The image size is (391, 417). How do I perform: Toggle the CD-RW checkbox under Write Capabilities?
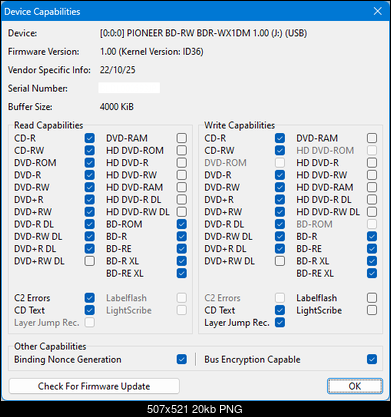[x=280, y=150]
